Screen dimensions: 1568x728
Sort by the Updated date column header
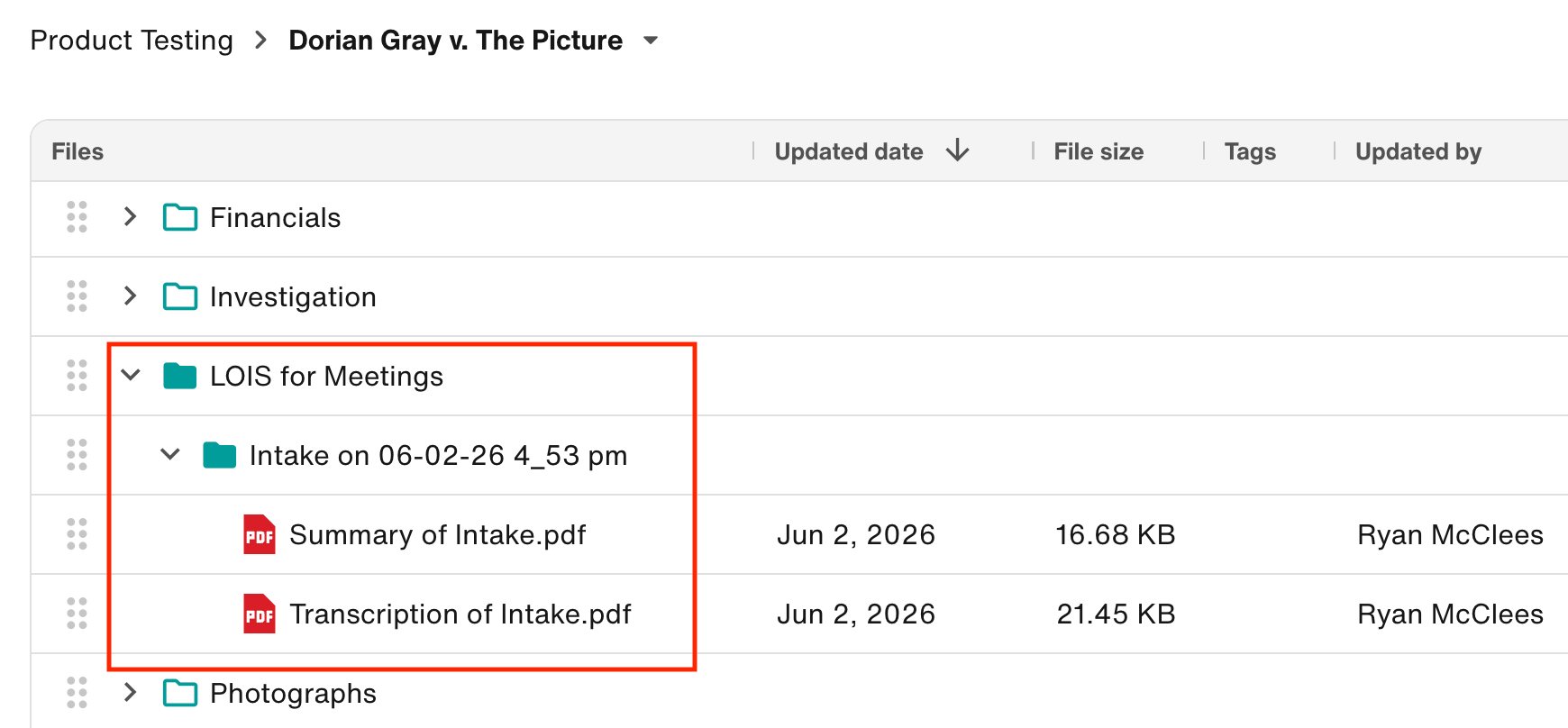click(x=849, y=151)
